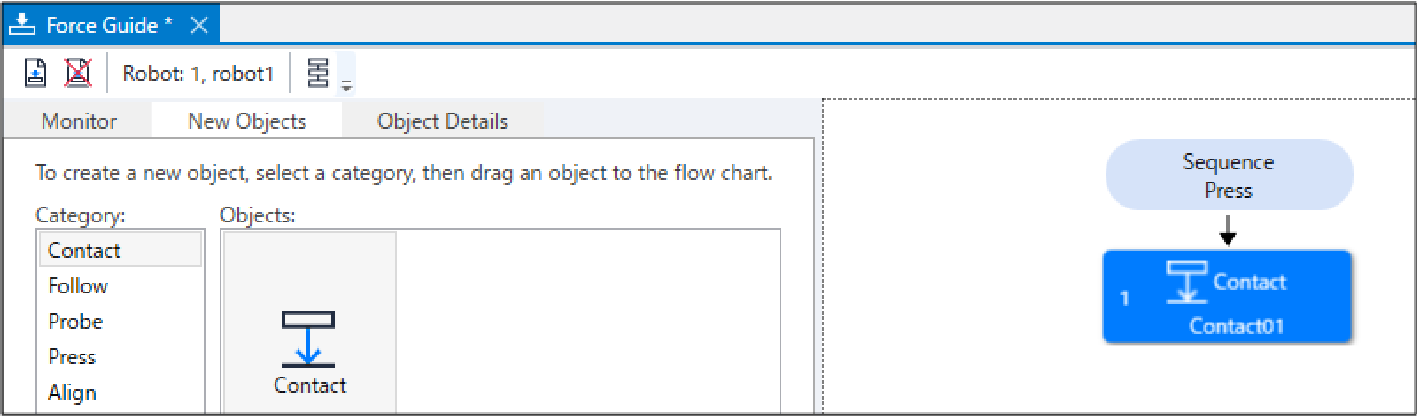The image size is (1418, 416).
Task: Pick the Press category
Action: [x=72, y=357]
